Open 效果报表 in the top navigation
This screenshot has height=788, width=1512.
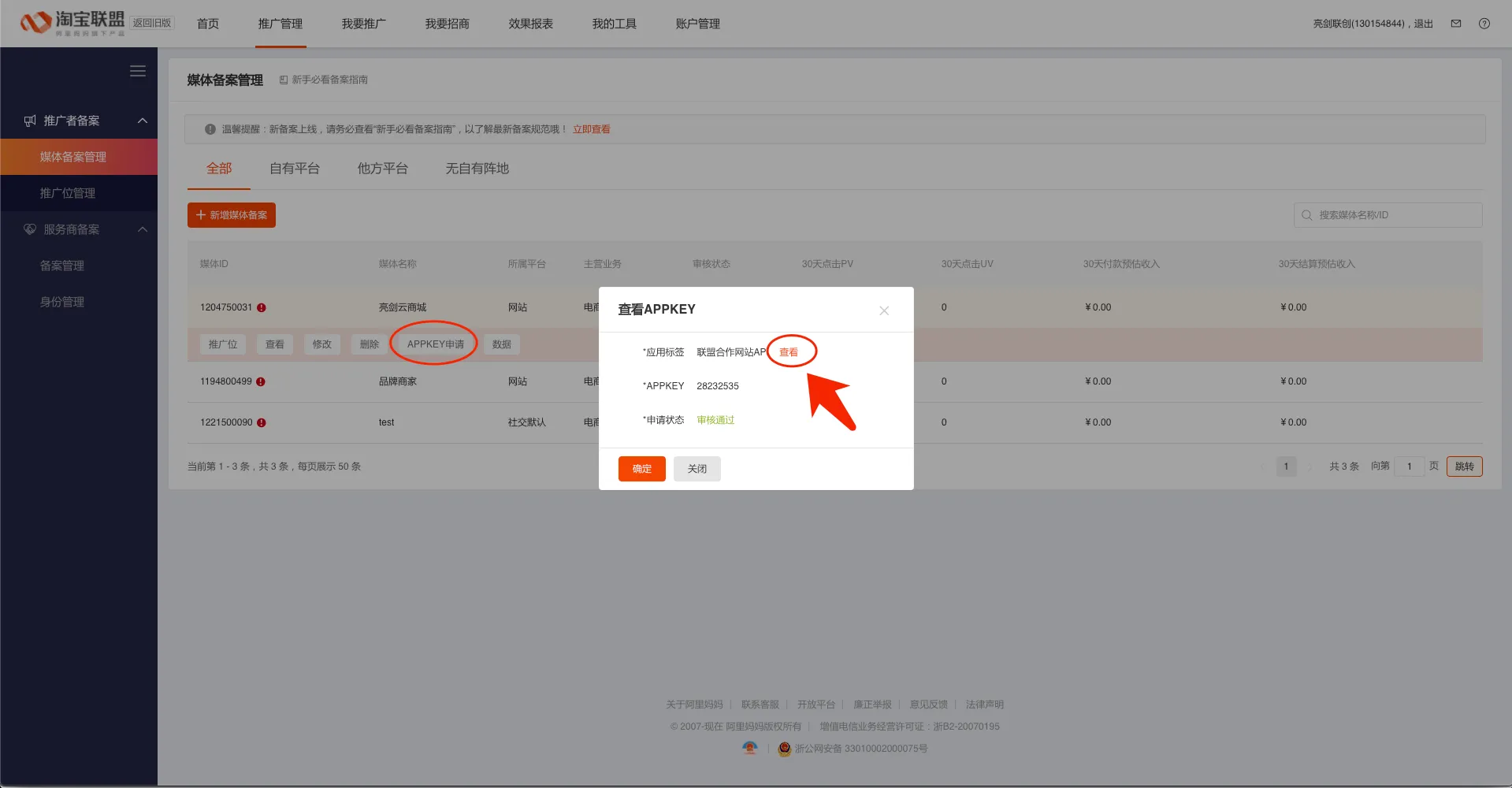click(531, 24)
